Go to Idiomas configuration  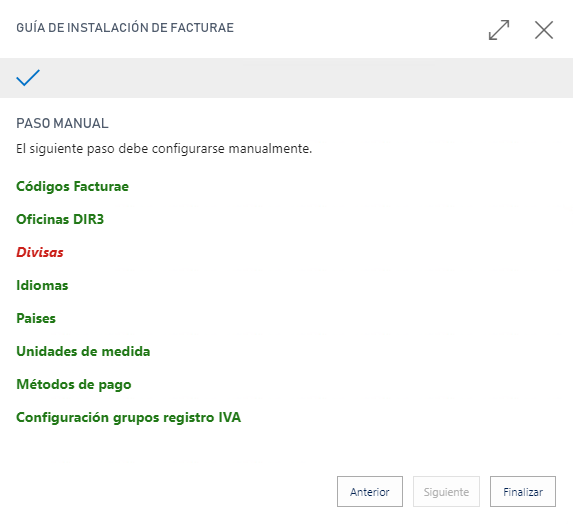tap(42, 285)
